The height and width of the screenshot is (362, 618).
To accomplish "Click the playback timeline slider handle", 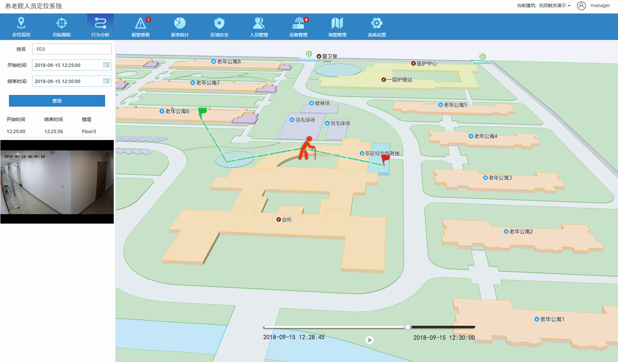I will click(x=408, y=327).
